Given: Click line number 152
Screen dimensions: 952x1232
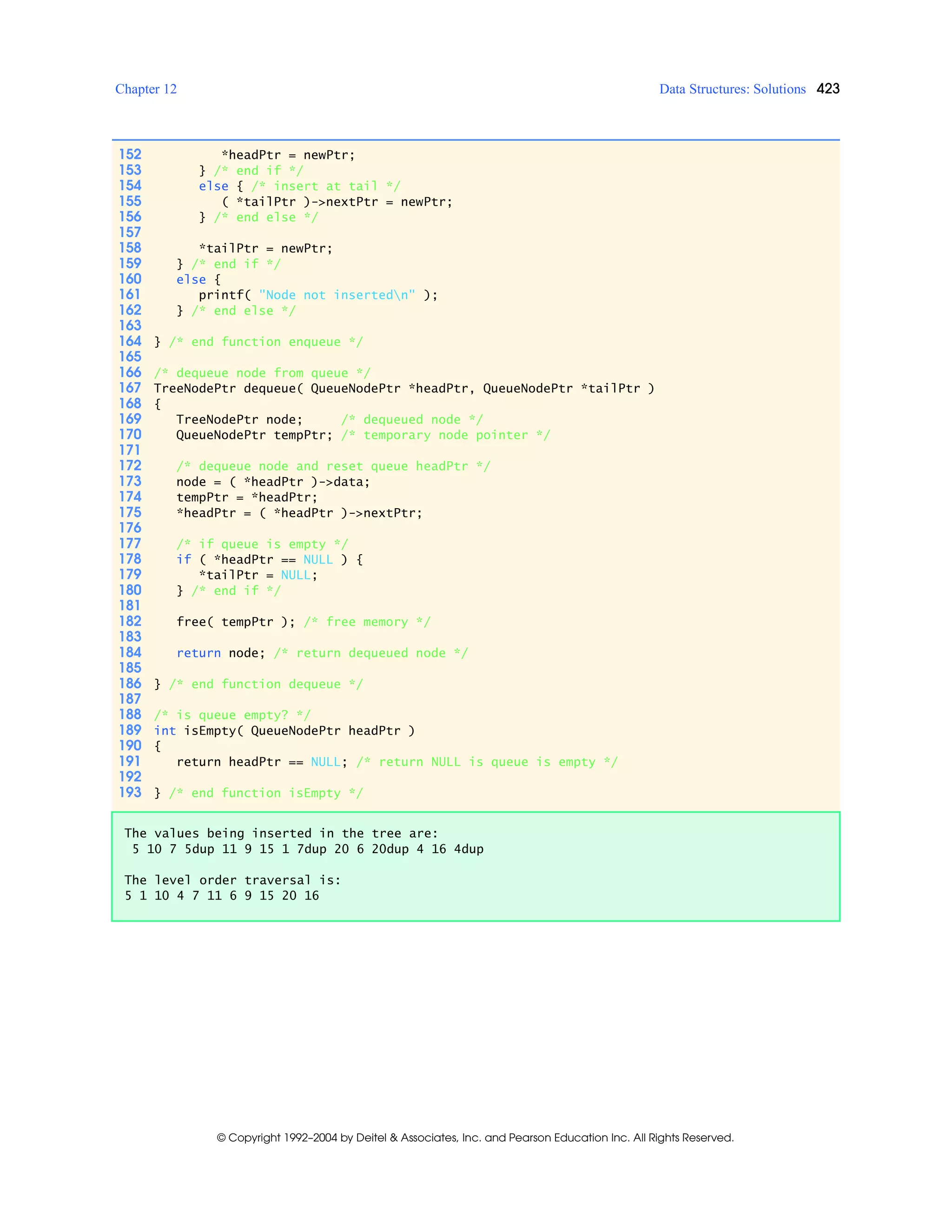Looking at the screenshot, I should (x=130, y=154).
